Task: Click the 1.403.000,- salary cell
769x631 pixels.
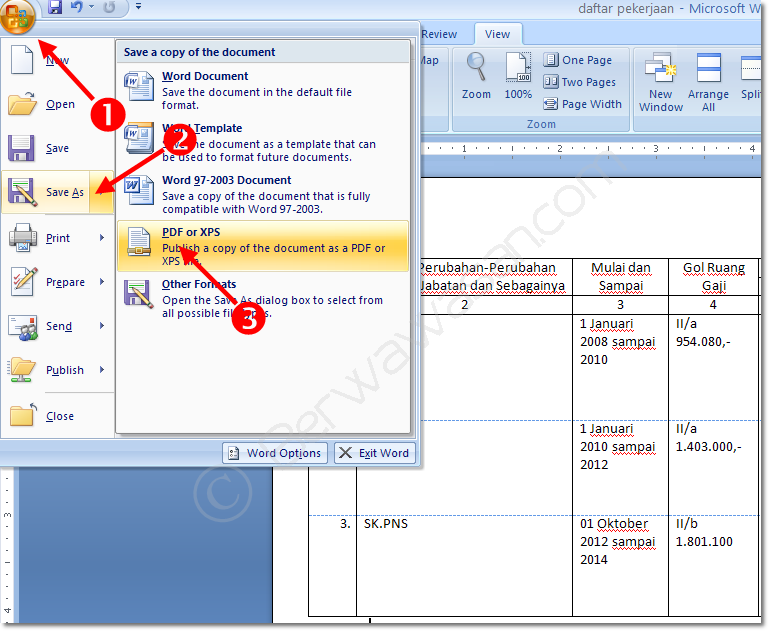Action: pos(714,468)
